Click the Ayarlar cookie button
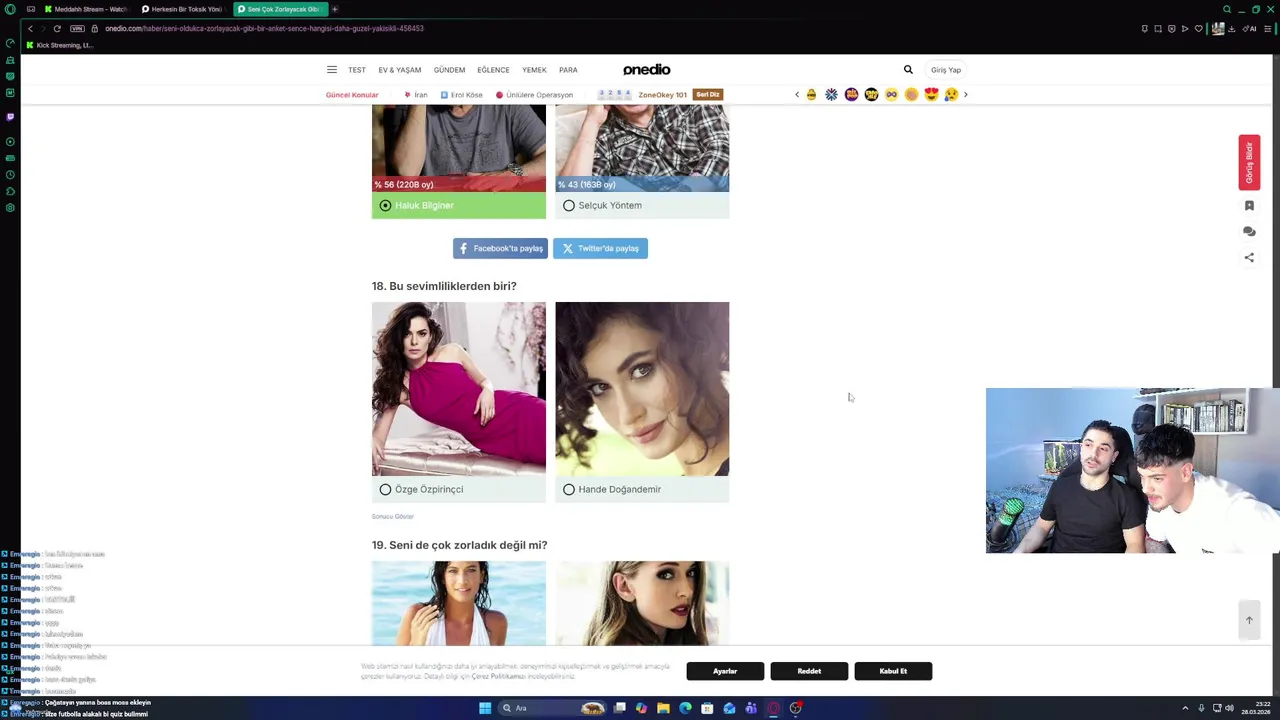Screen dimensions: 1280x720 click(725, 671)
